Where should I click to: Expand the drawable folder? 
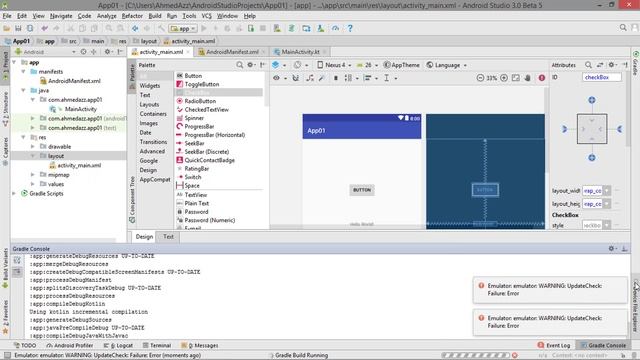coord(33,147)
